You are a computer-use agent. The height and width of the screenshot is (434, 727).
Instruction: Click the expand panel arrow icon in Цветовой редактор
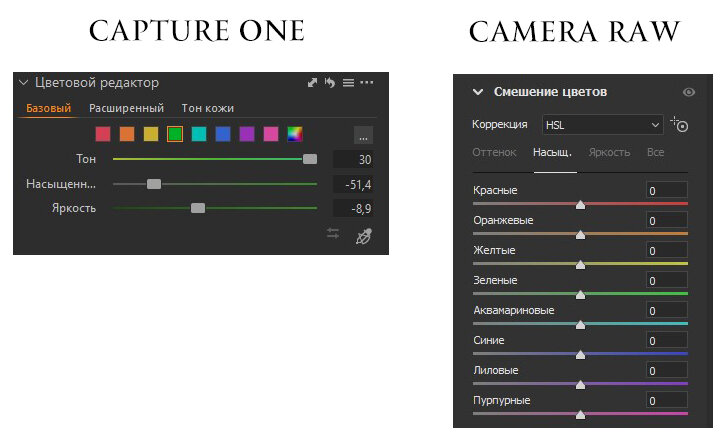pos(312,83)
